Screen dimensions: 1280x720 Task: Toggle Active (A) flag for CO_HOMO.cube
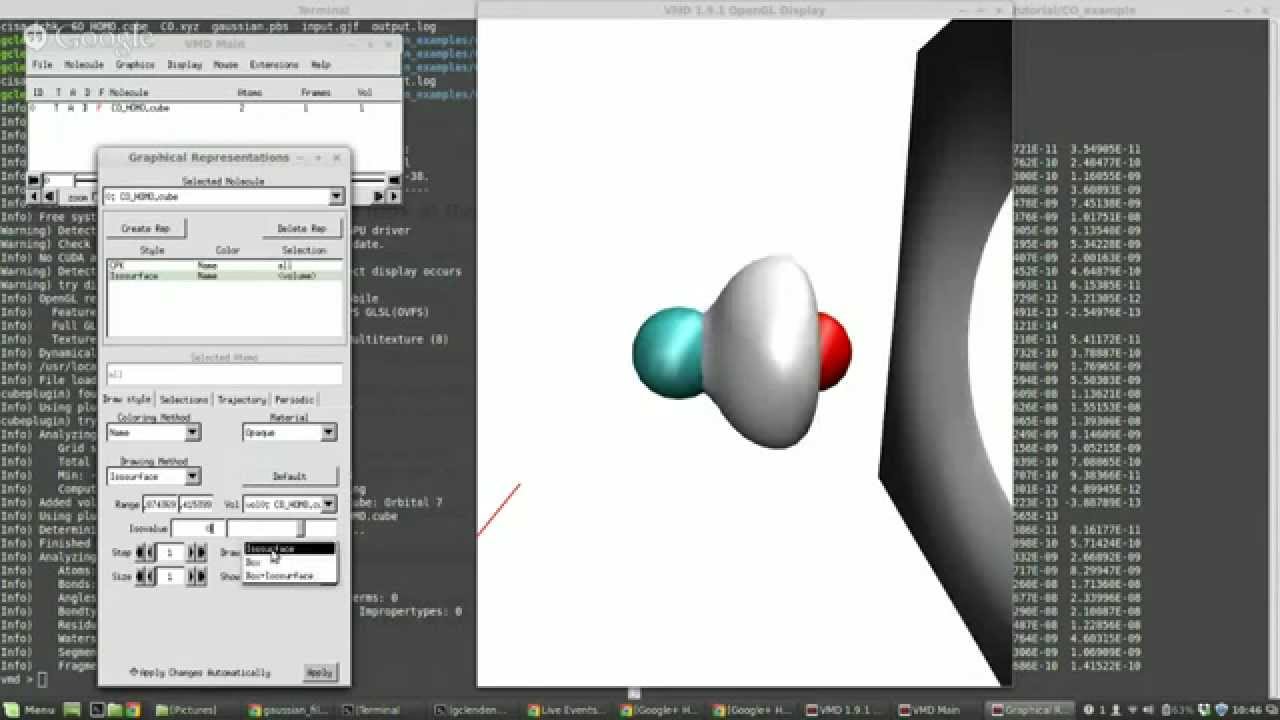point(71,107)
